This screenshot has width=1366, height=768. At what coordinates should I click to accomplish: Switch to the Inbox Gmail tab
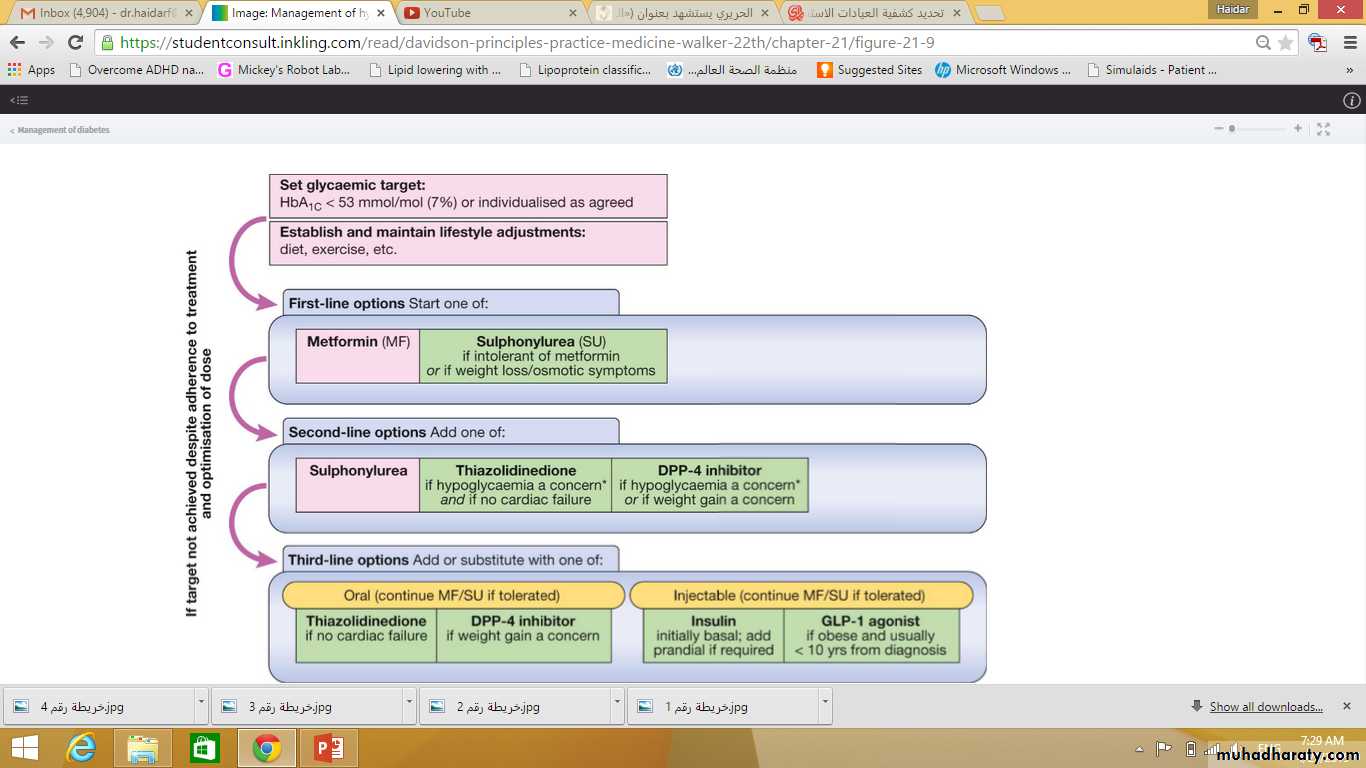point(100,13)
